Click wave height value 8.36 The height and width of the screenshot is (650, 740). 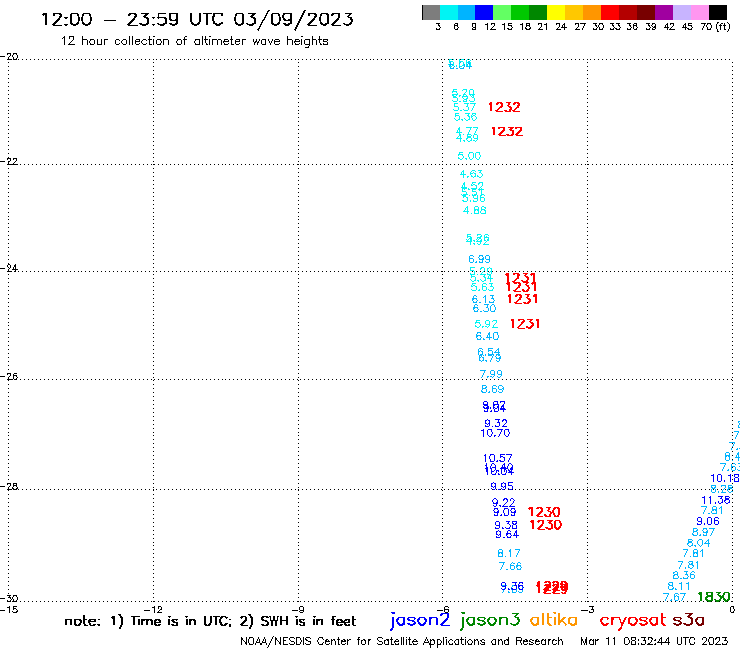point(684,575)
